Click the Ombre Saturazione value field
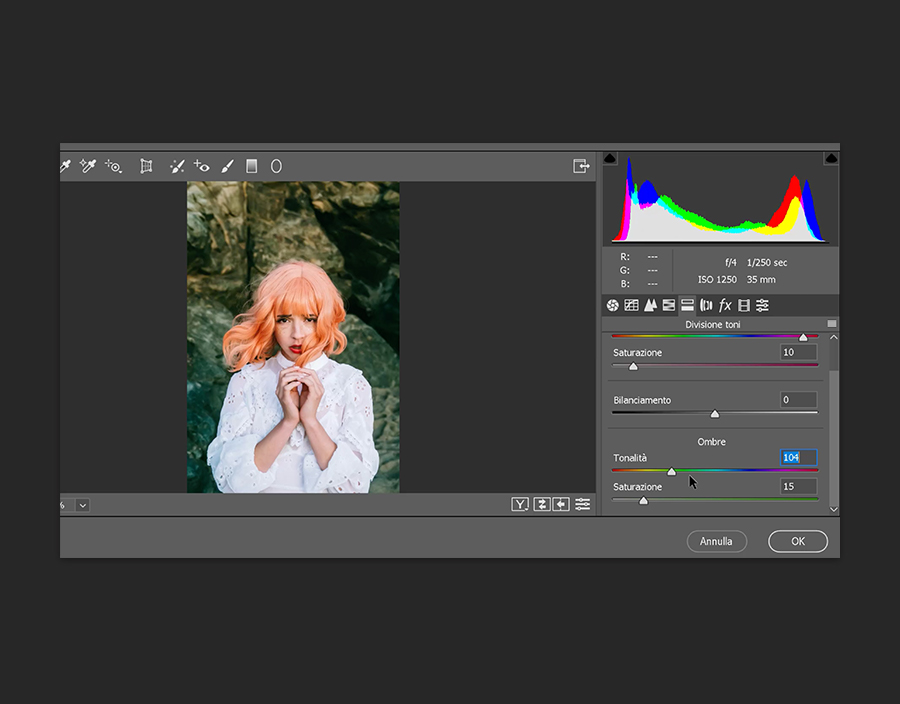Screen dimensions: 900x704 [798, 487]
